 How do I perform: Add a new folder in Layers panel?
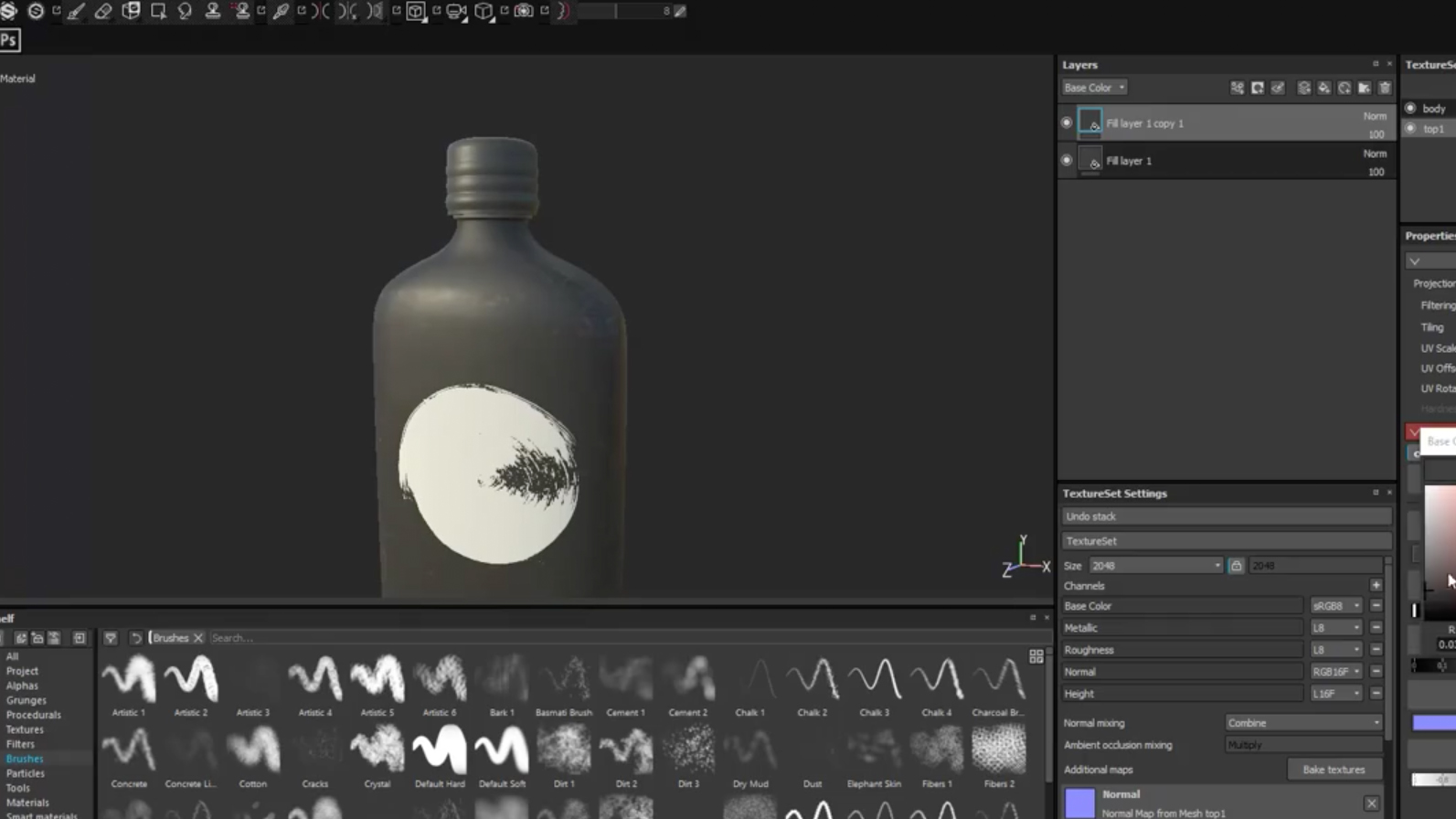(x=1365, y=88)
